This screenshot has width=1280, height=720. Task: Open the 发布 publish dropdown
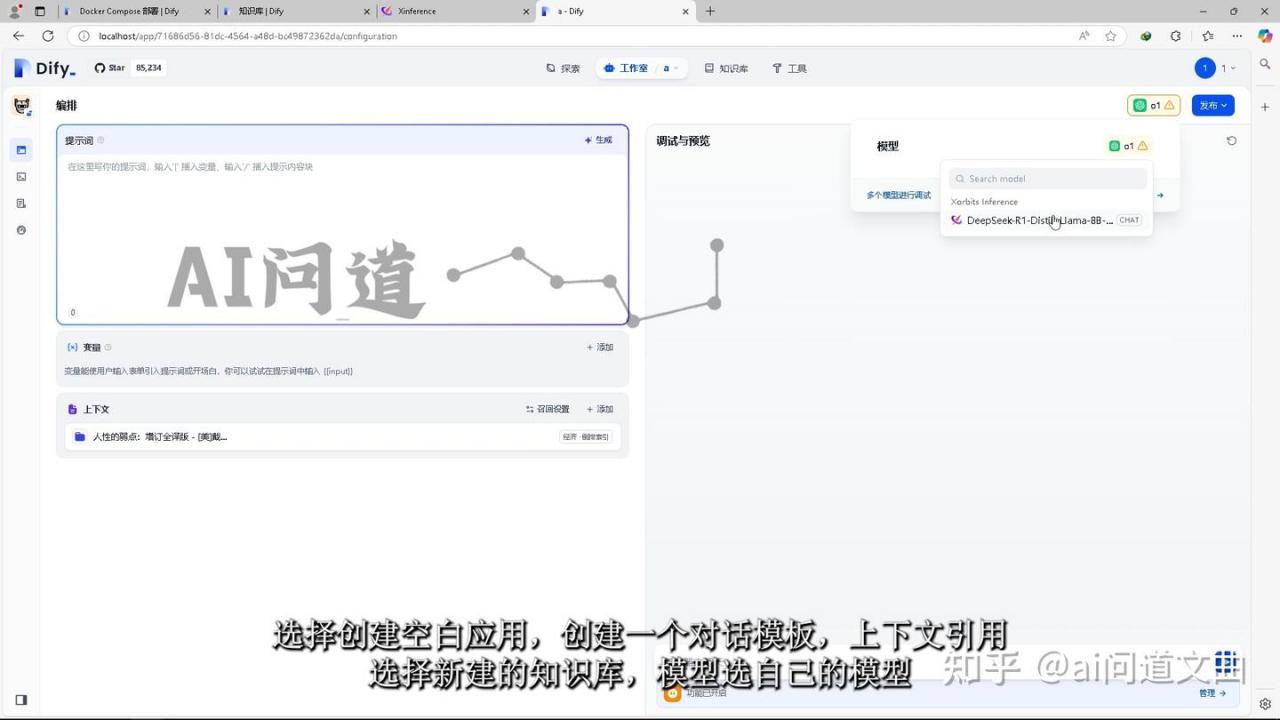click(x=1213, y=105)
